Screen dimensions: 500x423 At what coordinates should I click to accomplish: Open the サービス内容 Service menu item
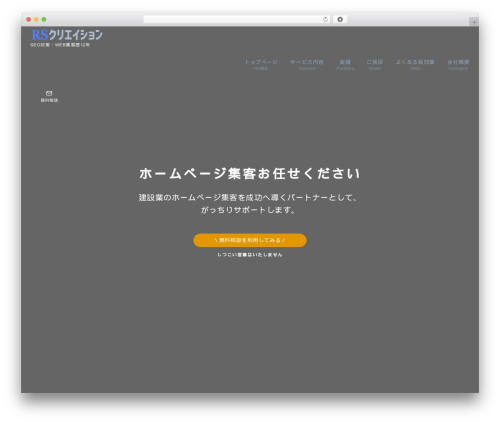click(x=307, y=65)
